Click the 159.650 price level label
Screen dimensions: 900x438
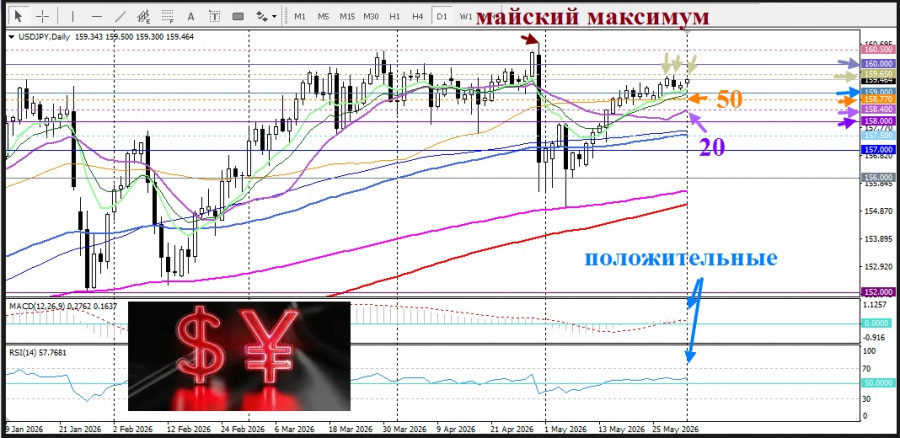click(x=878, y=75)
